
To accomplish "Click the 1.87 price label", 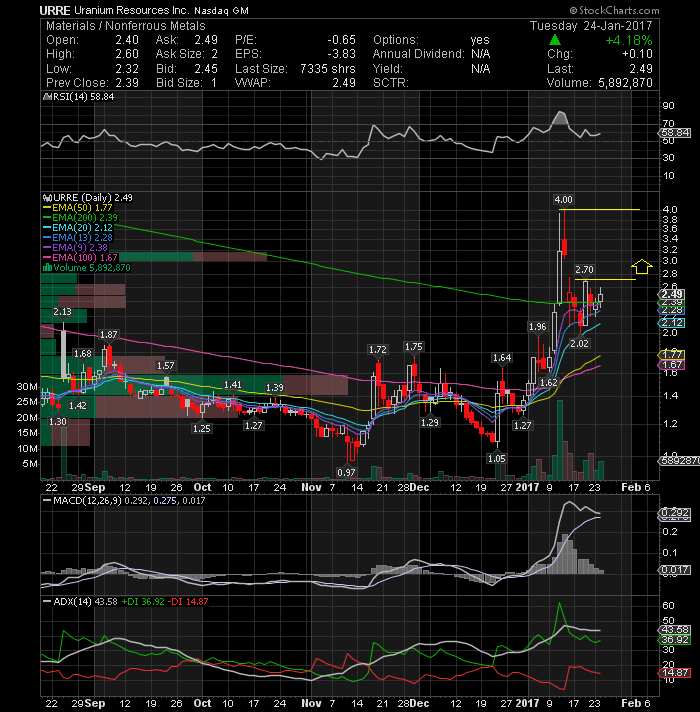I will click(108, 334).
